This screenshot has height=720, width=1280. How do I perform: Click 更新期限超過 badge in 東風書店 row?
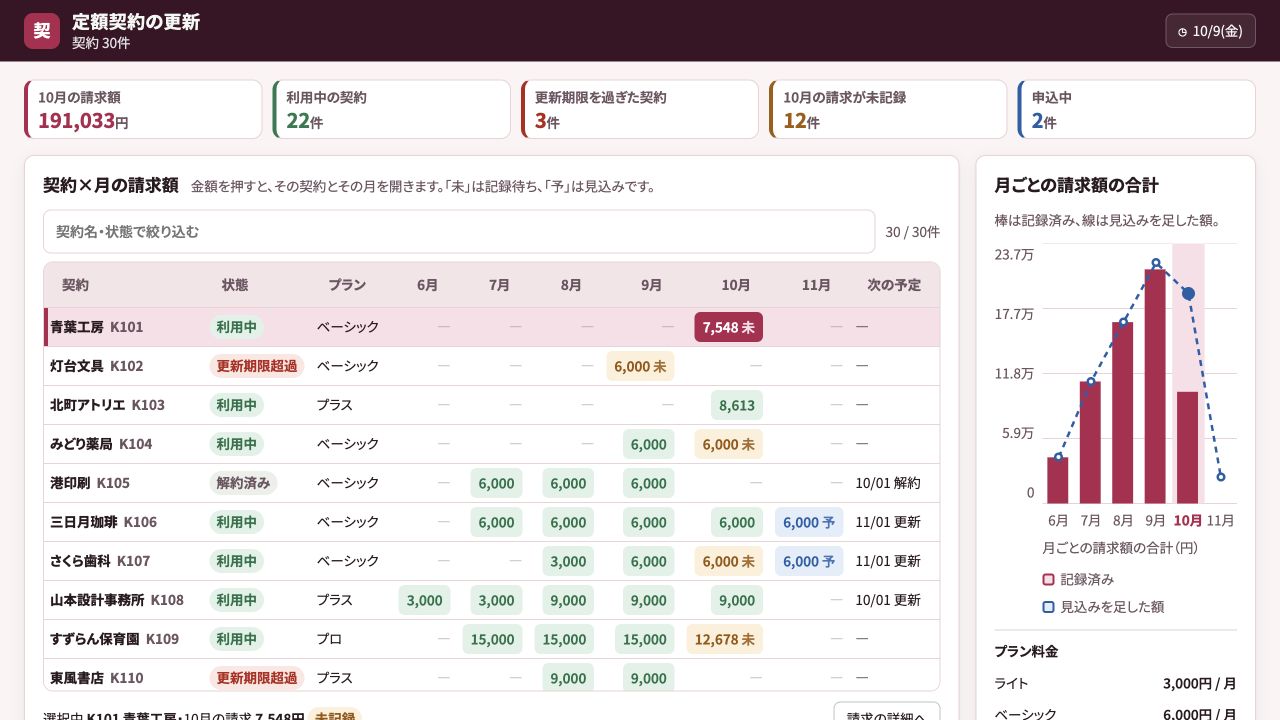click(257, 678)
